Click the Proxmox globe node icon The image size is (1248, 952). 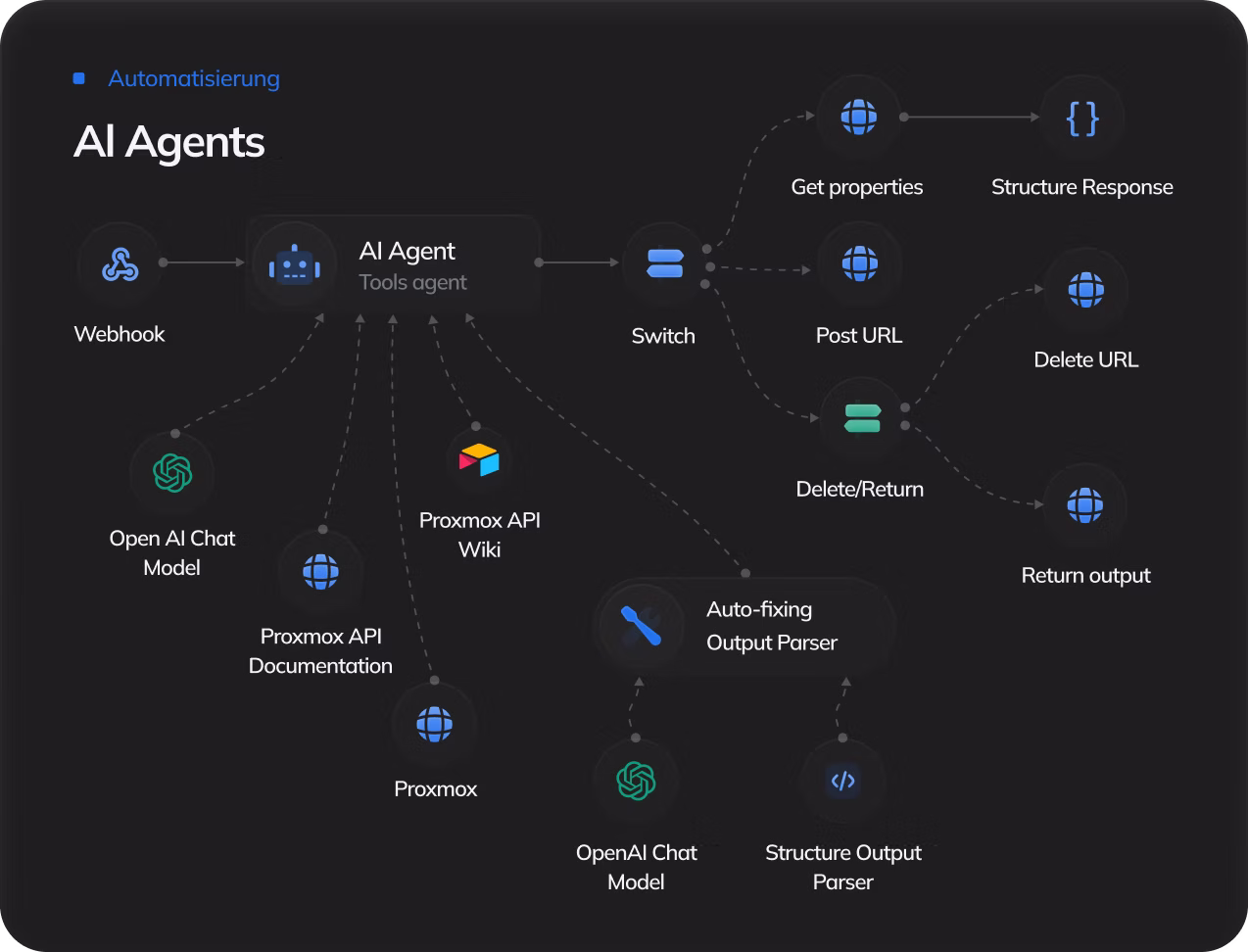click(434, 724)
